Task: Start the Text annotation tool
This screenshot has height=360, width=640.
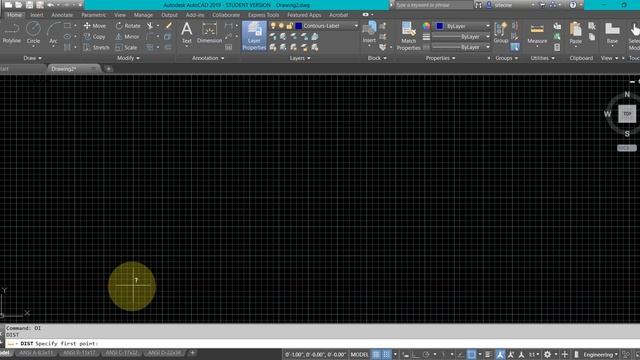Action: click(x=187, y=33)
